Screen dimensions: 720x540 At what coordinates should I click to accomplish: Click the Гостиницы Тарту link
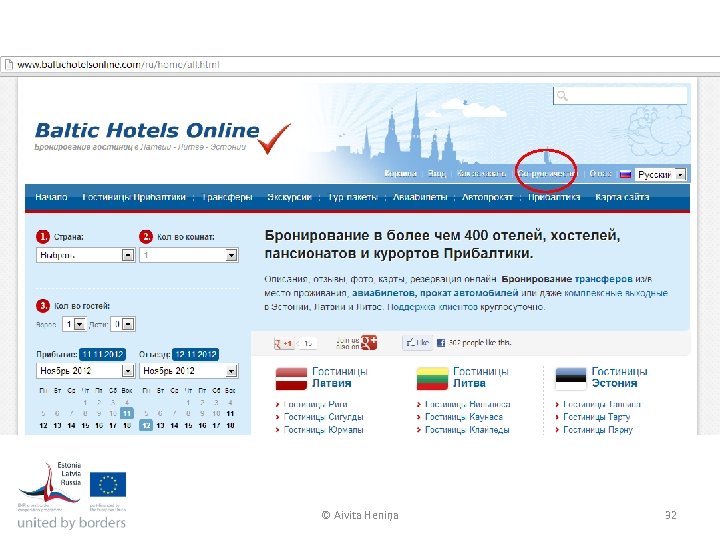click(596, 417)
